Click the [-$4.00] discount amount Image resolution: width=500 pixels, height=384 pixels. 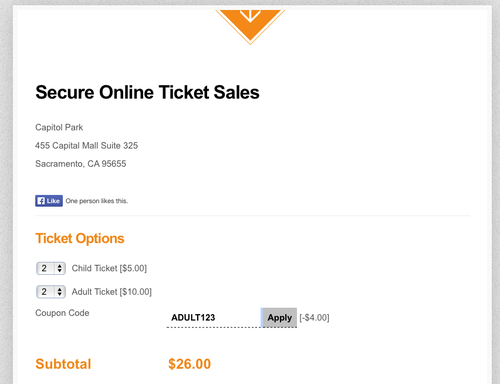tap(314, 318)
